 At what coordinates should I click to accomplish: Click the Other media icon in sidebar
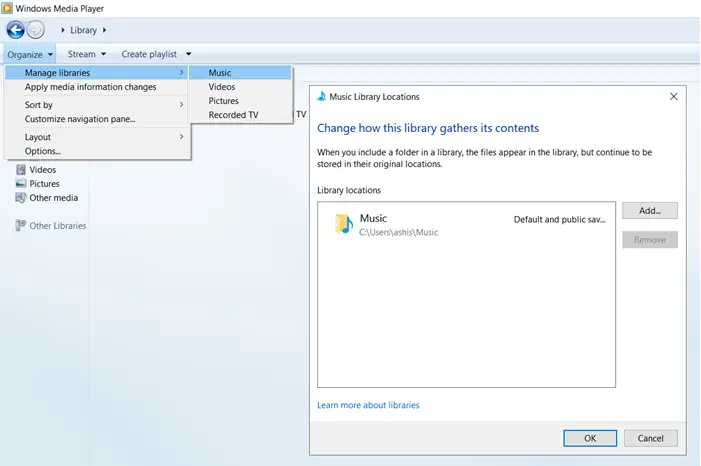point(21,197)
